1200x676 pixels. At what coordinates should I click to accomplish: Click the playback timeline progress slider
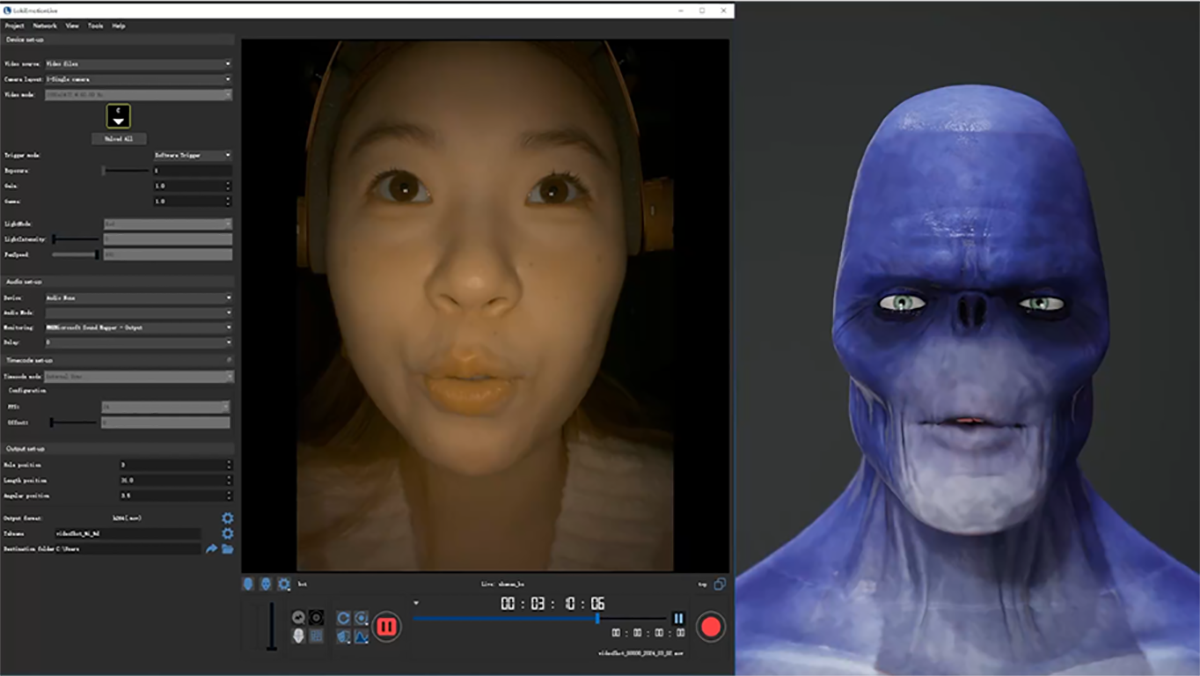(x=540, y=618)
